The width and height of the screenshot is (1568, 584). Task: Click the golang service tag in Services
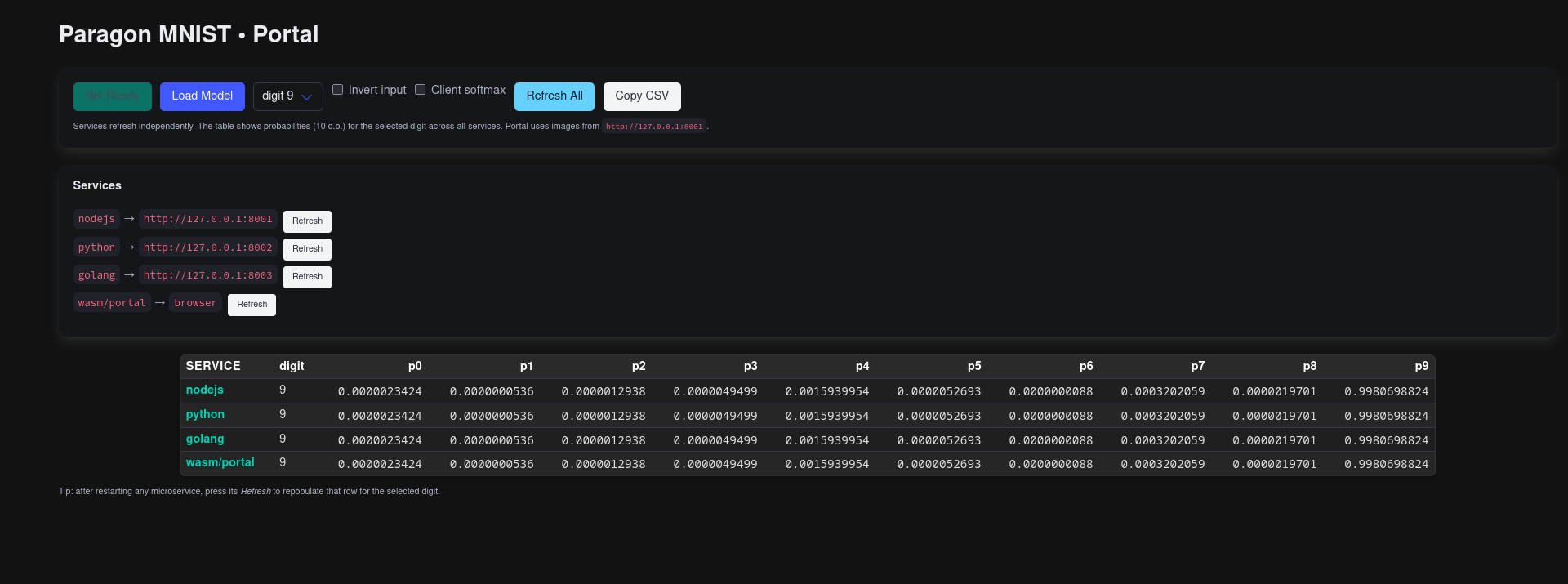point(96,275)
